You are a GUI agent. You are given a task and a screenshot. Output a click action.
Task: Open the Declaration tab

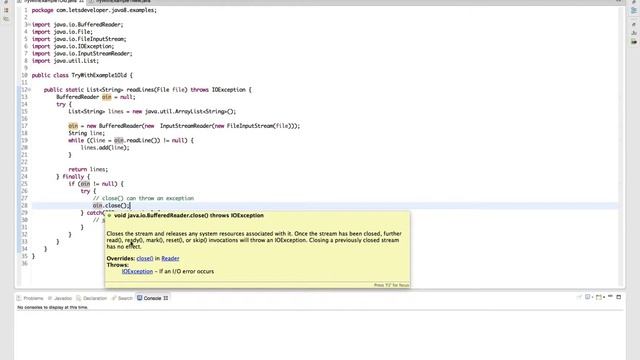tap(91, 298)
